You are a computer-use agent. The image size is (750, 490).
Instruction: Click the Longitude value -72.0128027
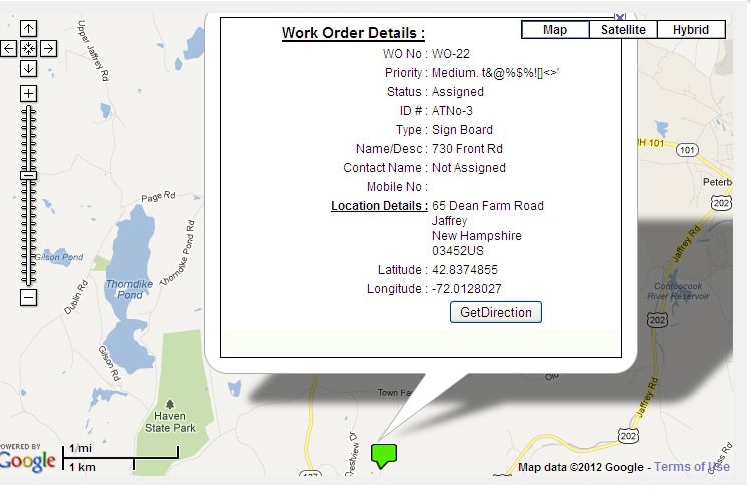click(466, 289)
